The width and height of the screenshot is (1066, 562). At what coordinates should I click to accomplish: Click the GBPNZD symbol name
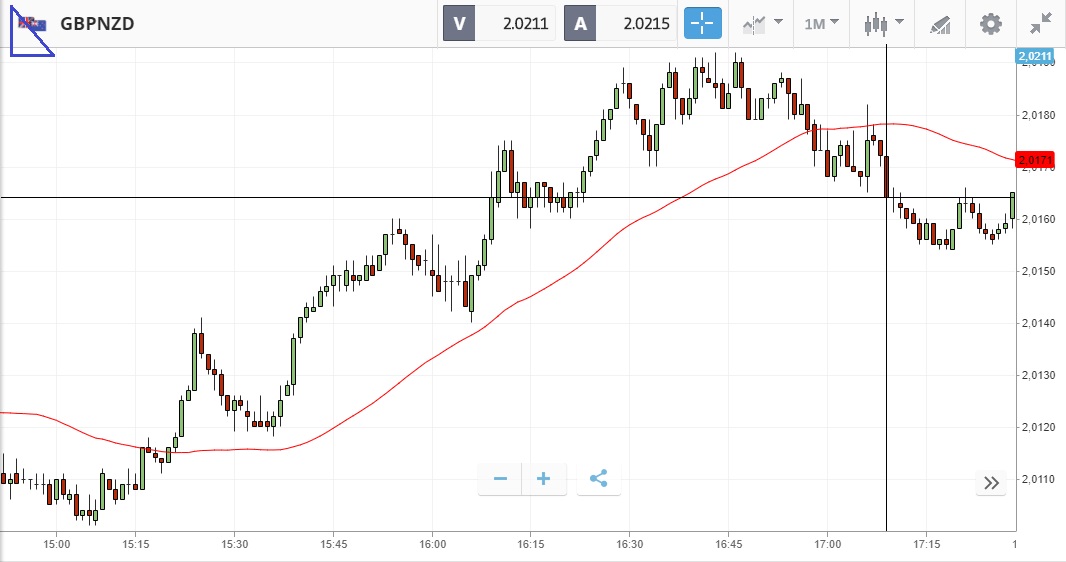97,24
